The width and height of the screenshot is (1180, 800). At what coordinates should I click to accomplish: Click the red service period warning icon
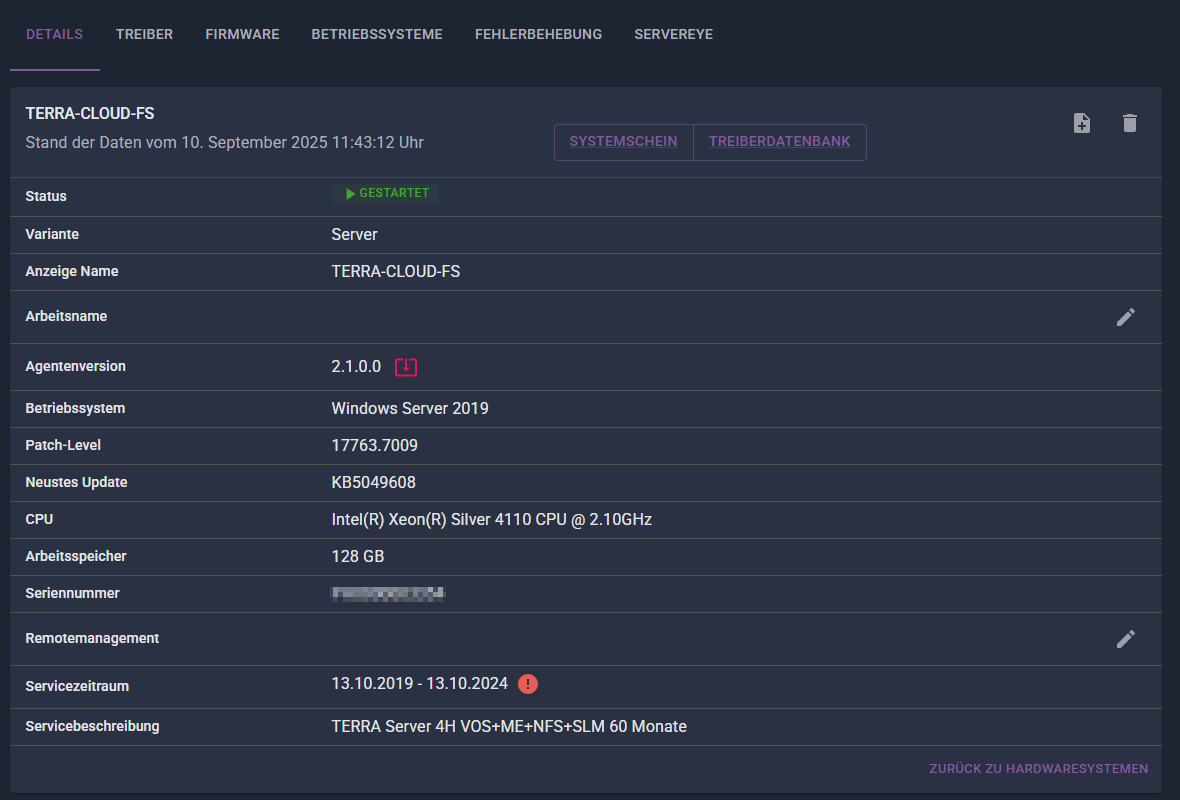tap(528, 684)
